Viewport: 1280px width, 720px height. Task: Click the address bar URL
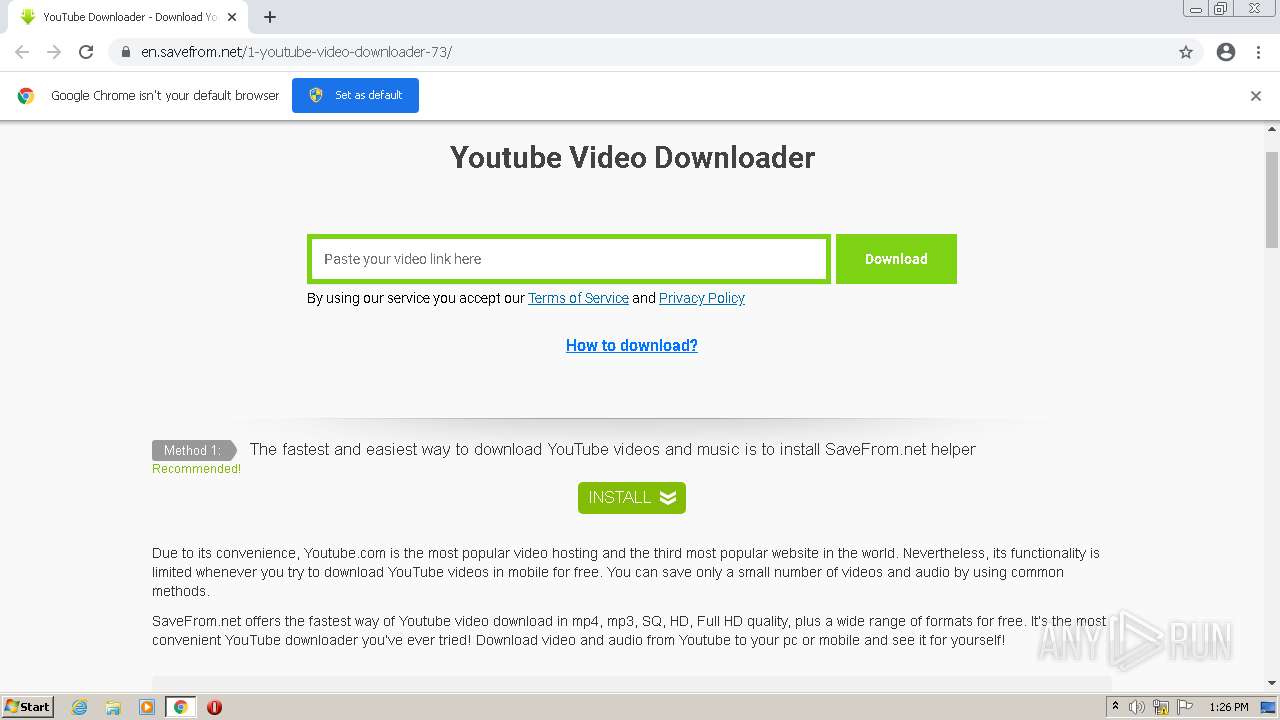(296, 52)
